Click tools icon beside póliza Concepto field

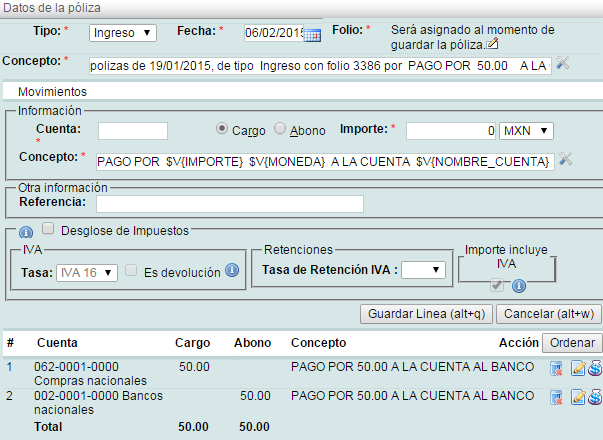click(x=562, y=64)
